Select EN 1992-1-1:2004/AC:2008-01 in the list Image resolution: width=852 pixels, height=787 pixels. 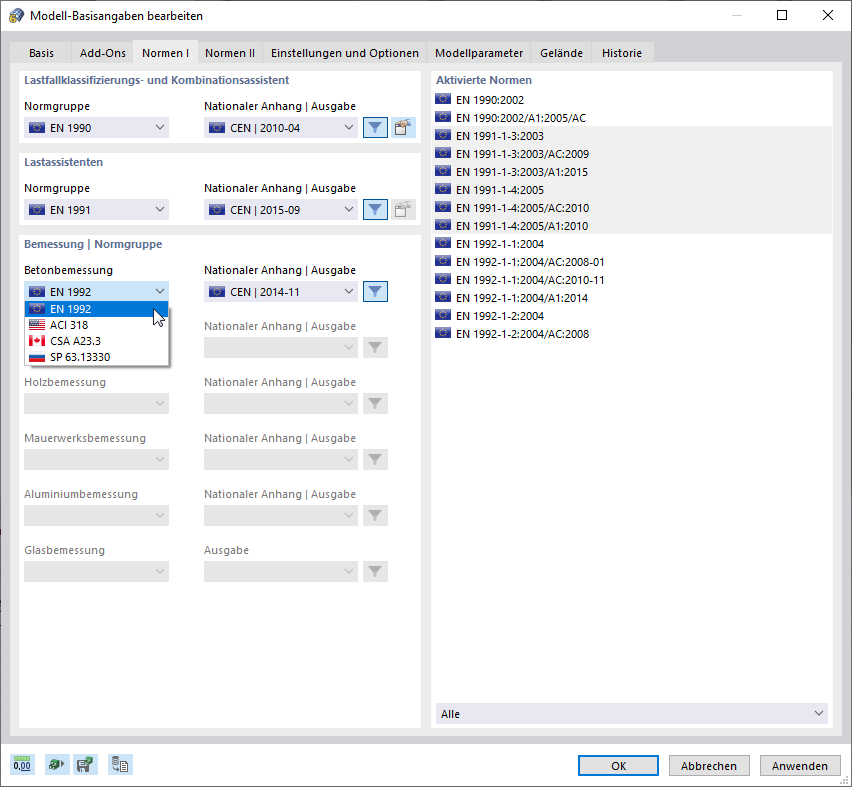pyautogui.click(x=632, y=262)
